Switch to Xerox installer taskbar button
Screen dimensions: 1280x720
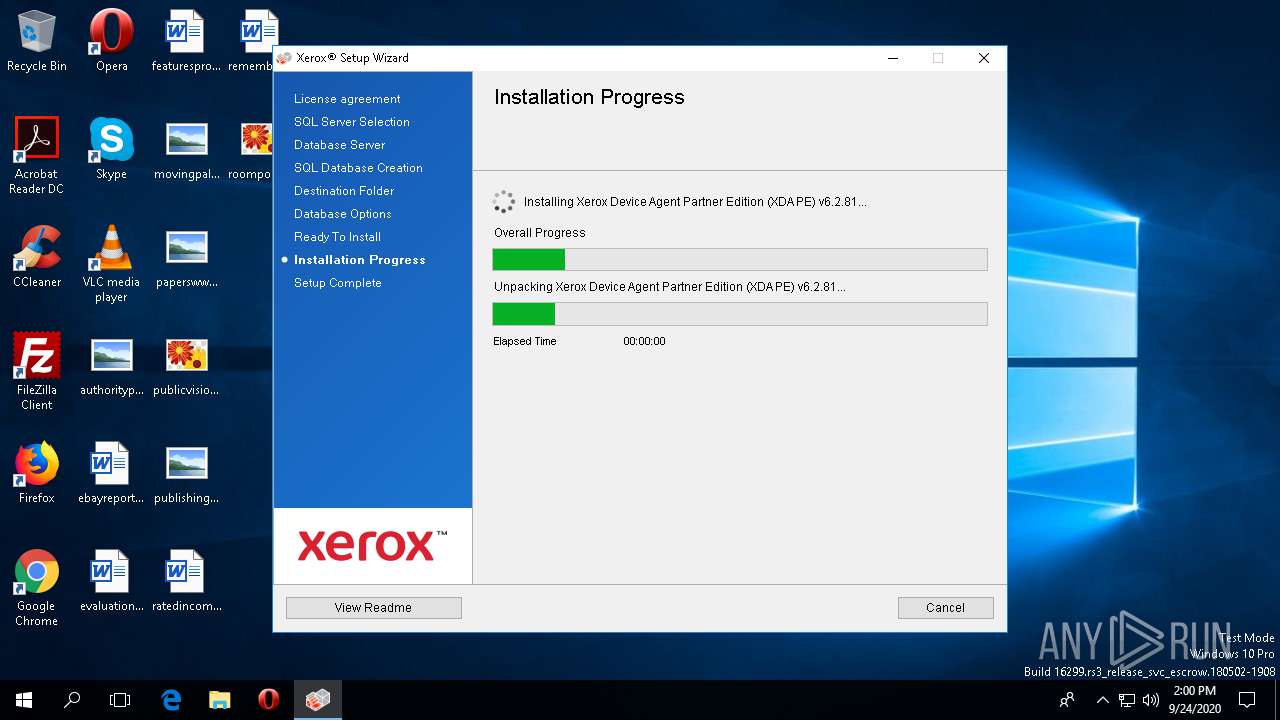pos(317,700)
